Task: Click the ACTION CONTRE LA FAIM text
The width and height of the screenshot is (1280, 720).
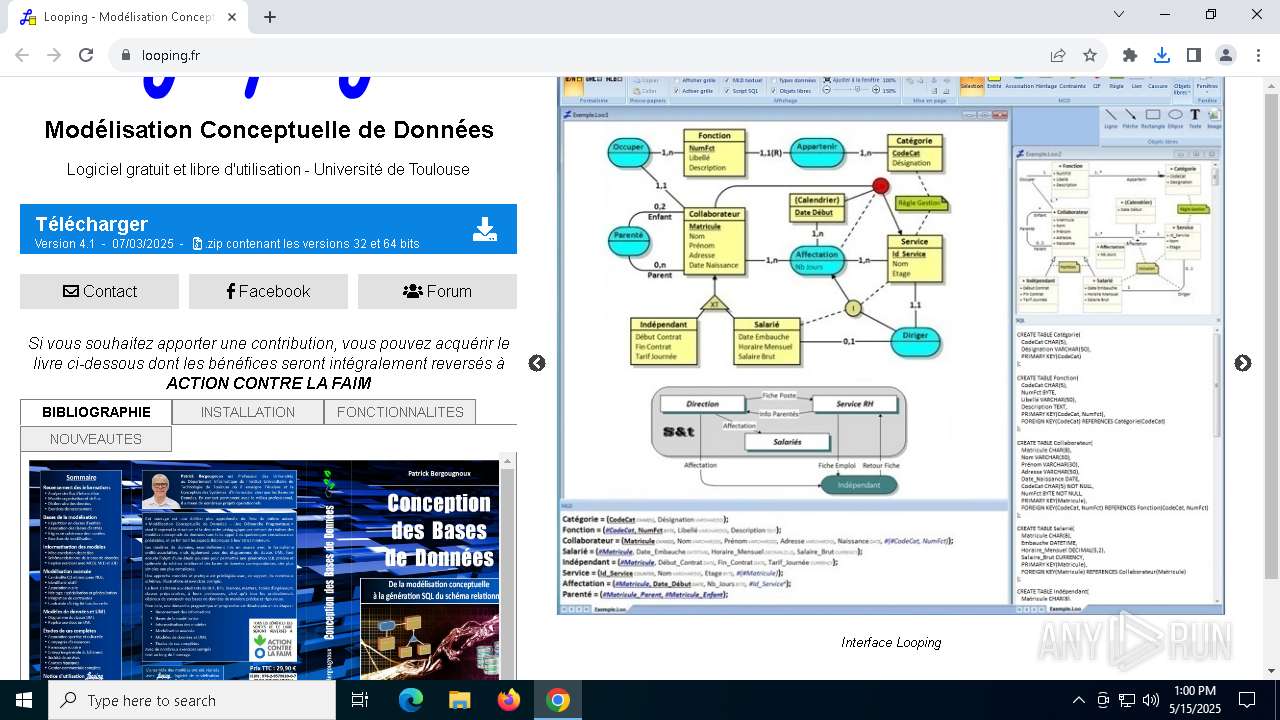Action: coord(268,383)
